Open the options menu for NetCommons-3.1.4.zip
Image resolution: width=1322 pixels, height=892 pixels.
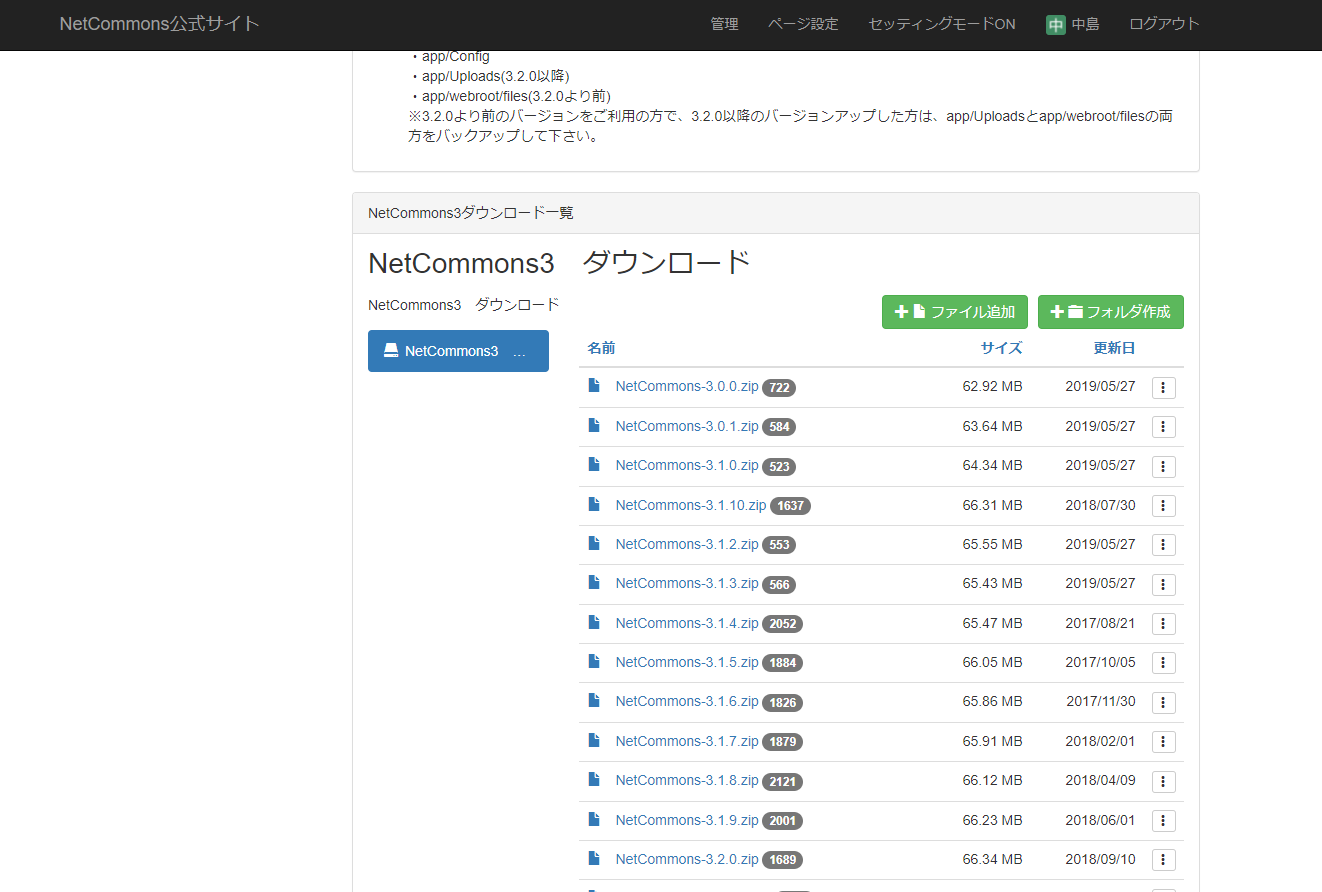click(x=1163, y=624)
